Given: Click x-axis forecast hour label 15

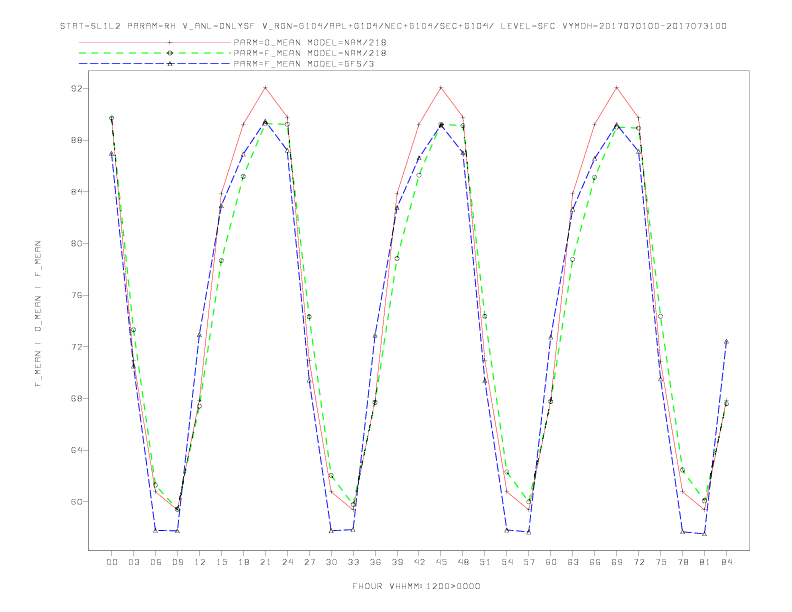Looking at the screenshot, I should [221, 562].
